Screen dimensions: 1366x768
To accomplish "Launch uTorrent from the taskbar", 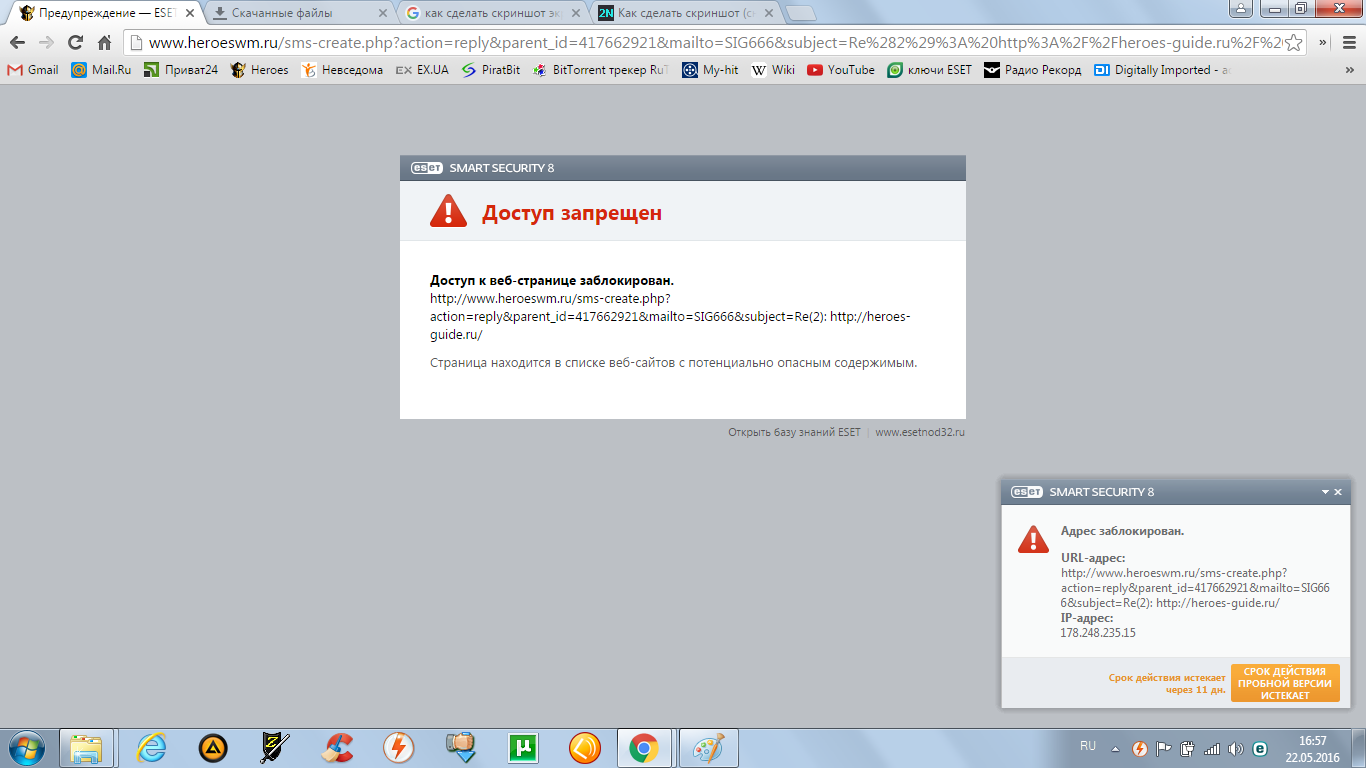I will [523, 747].
